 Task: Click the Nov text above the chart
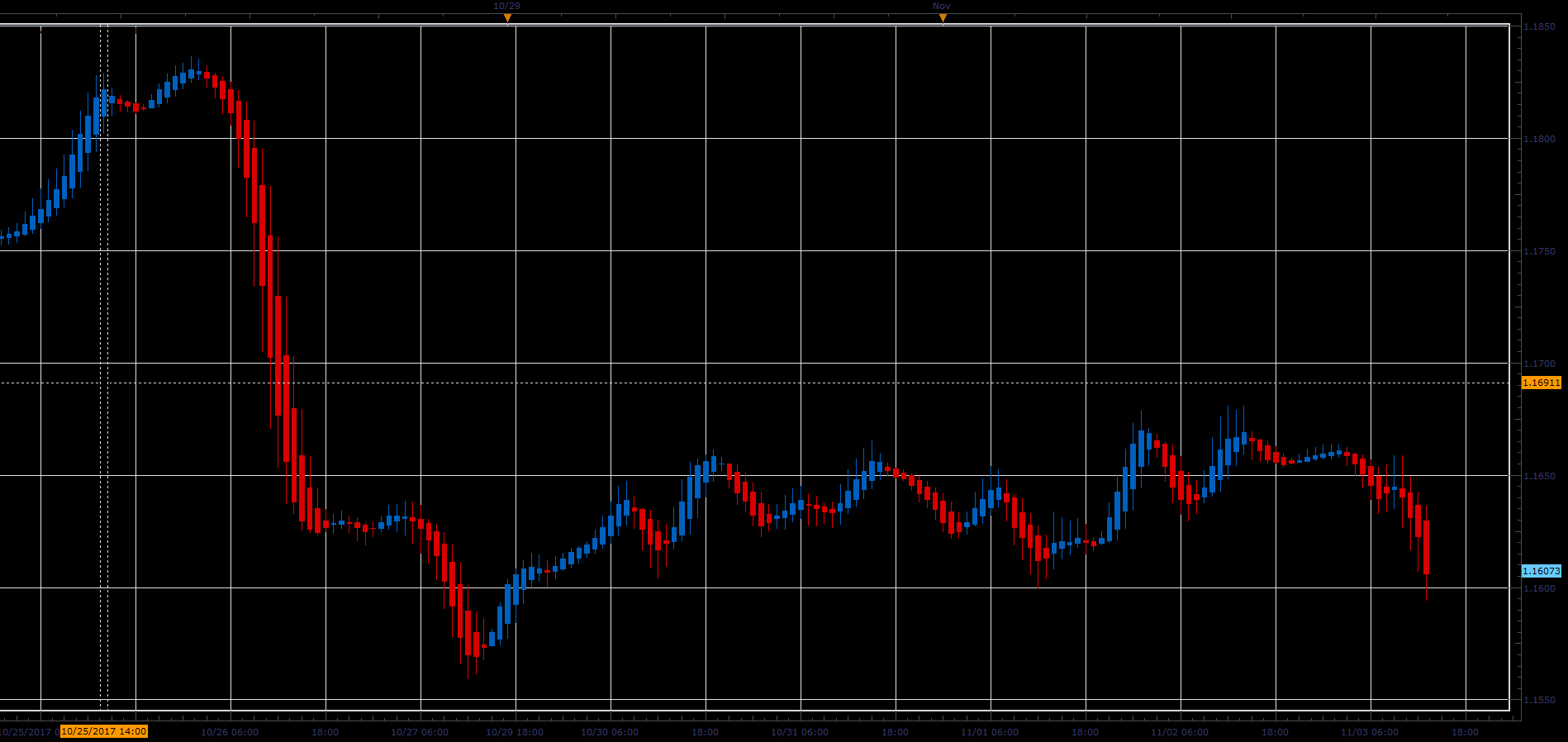click(942, 6)
